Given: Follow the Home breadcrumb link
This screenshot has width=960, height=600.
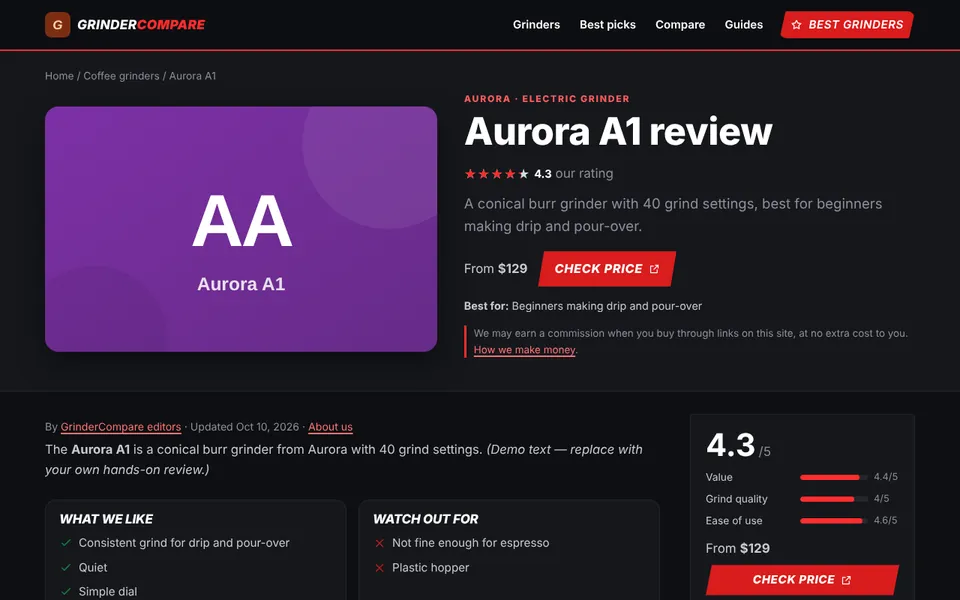Looking at the screenshot, I should click(x=59, y=76).
